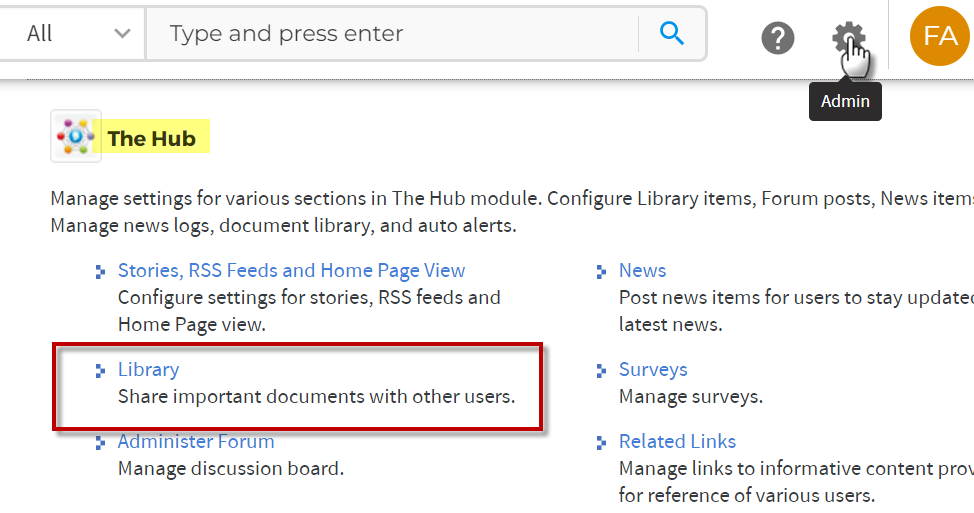
Task: Click the bullet icon beside Related Links
Action: point(601,443)
